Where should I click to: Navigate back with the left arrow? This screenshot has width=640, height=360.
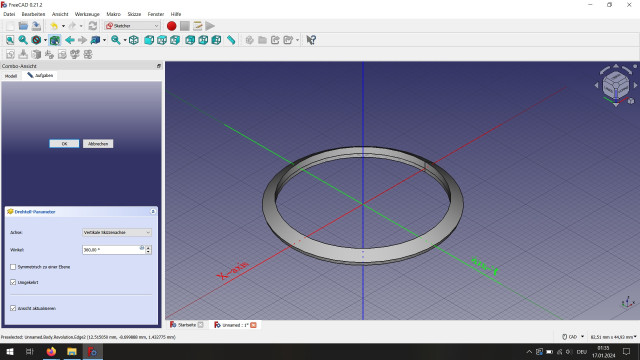click(69, 40)
